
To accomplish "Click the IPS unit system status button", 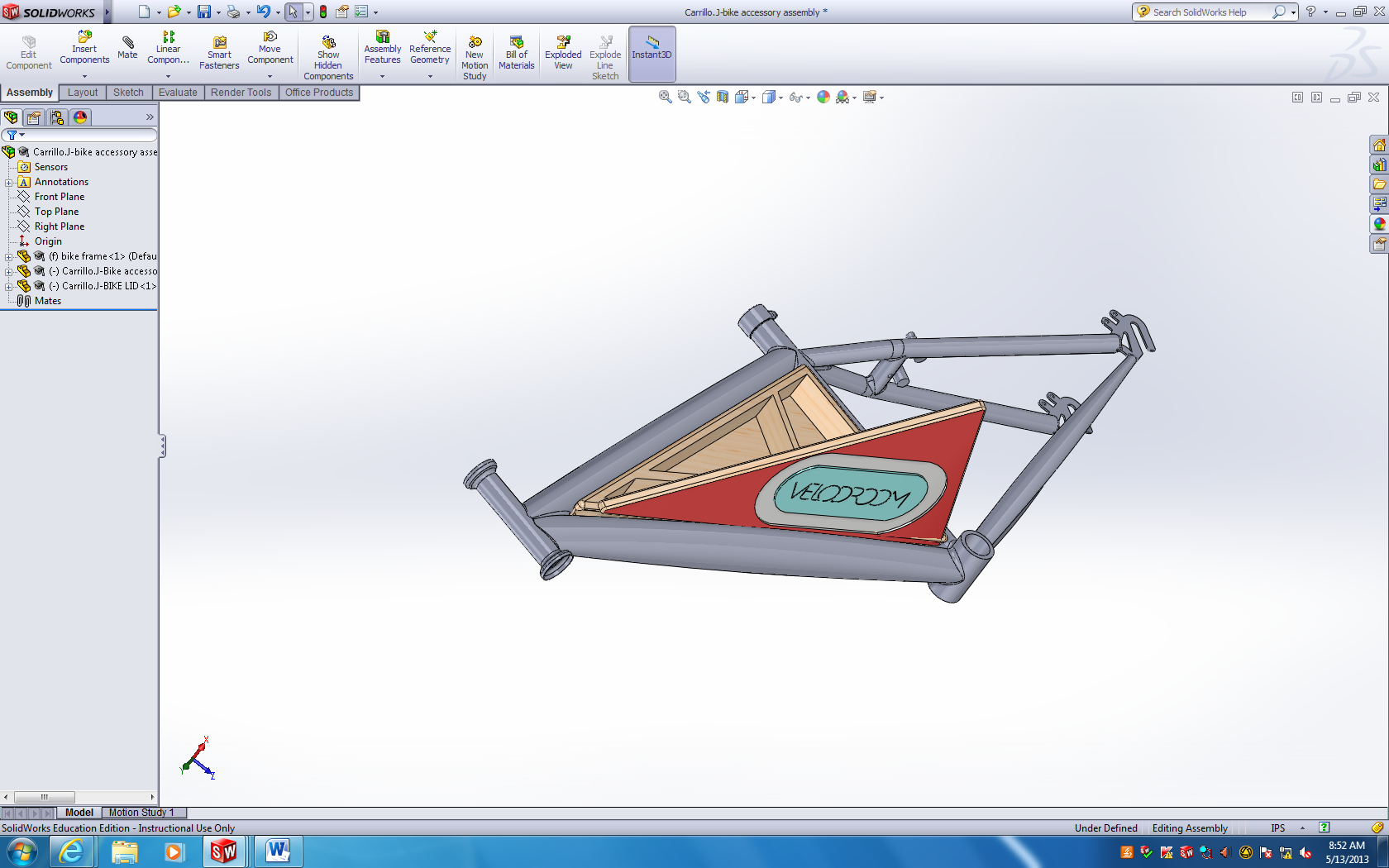I will [x=1278, y=827].
